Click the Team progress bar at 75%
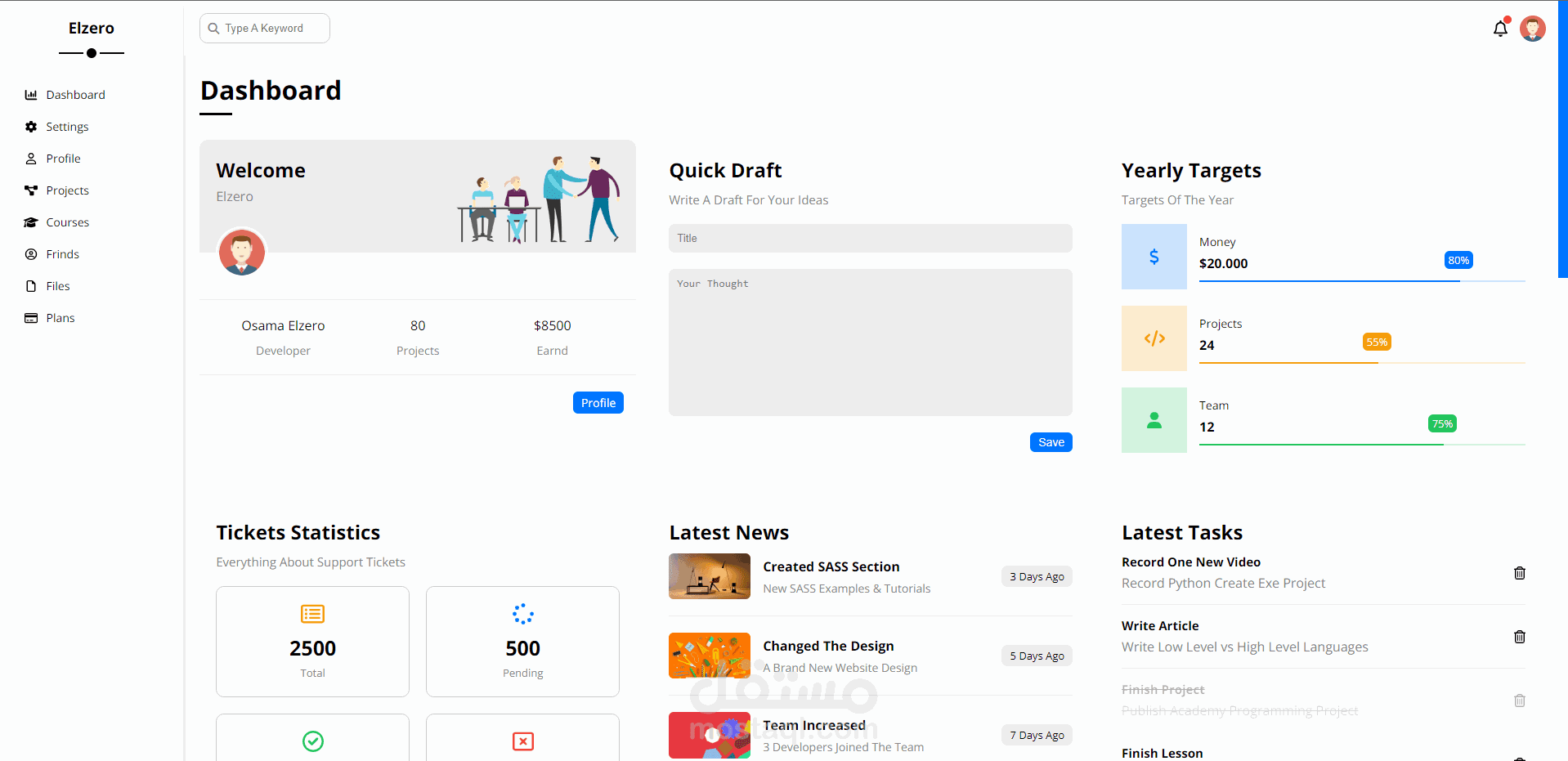1568x761 pixels. click(1362, 445)
